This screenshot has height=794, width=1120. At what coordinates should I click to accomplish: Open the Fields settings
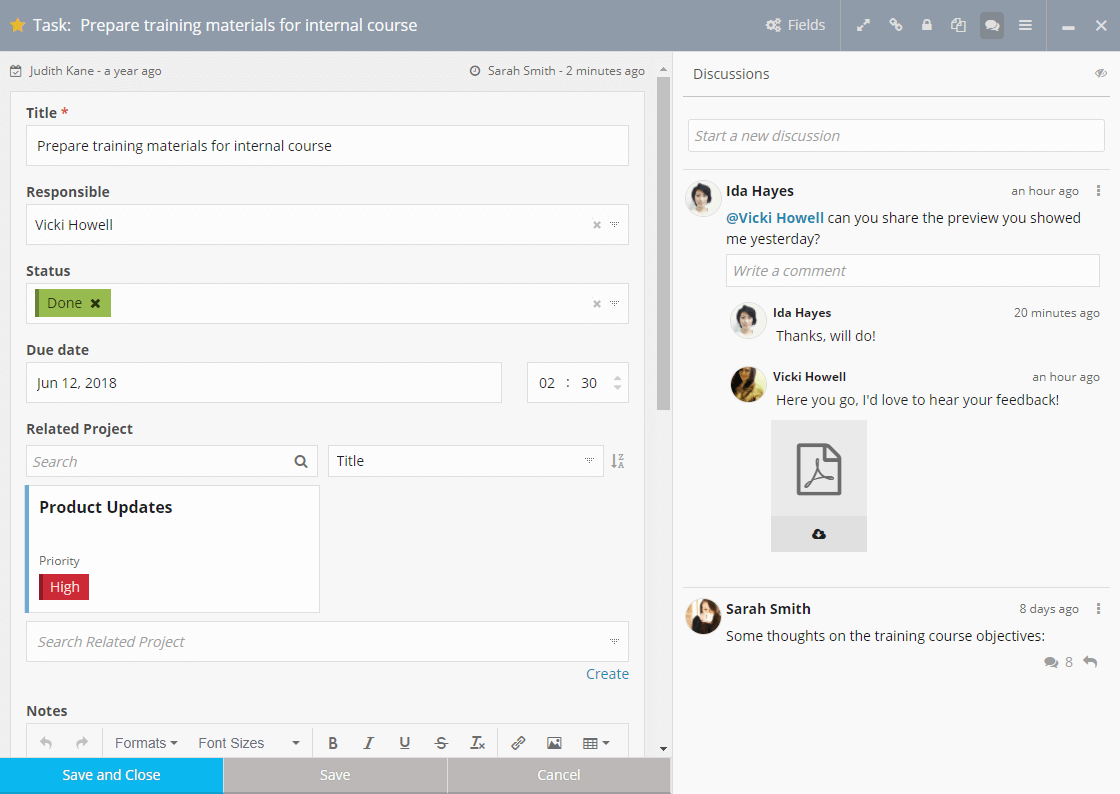pos(795,25)
